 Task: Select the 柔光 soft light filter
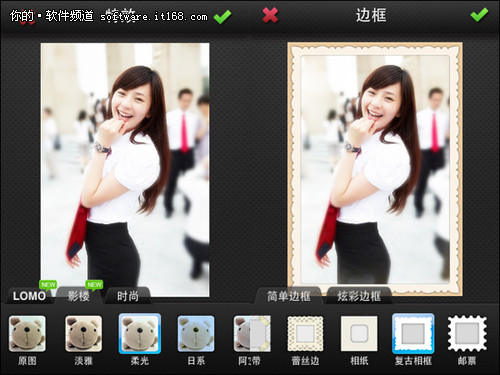140,334
